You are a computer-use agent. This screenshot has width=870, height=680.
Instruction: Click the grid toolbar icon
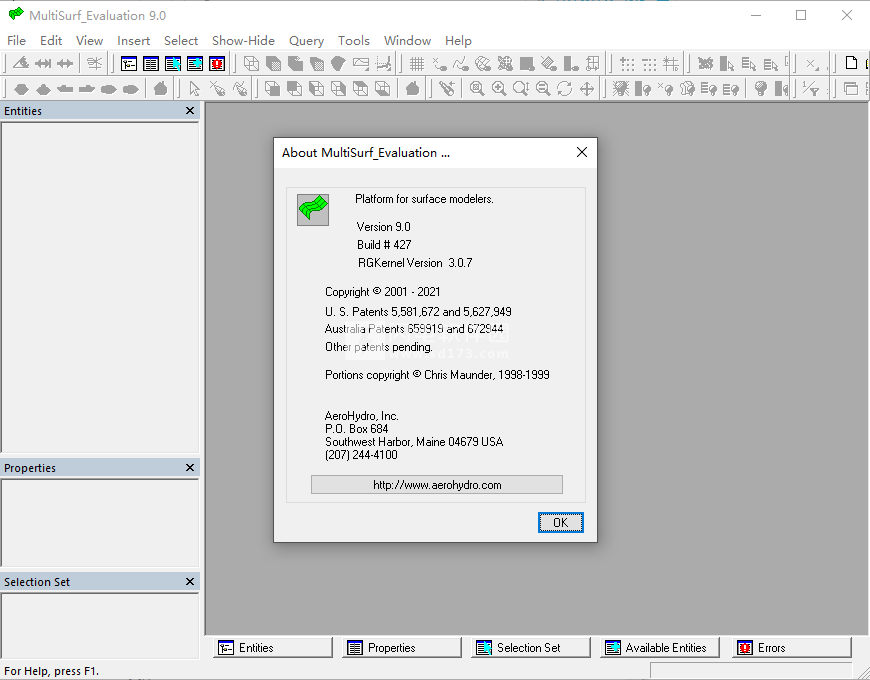417,64
